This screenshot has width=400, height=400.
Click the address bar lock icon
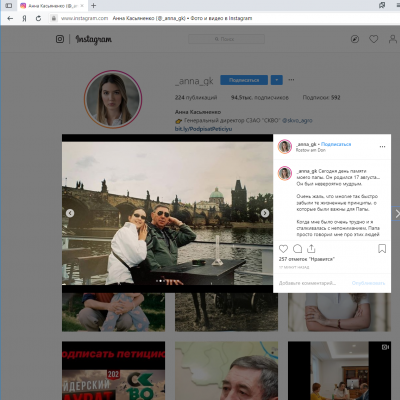53,18
